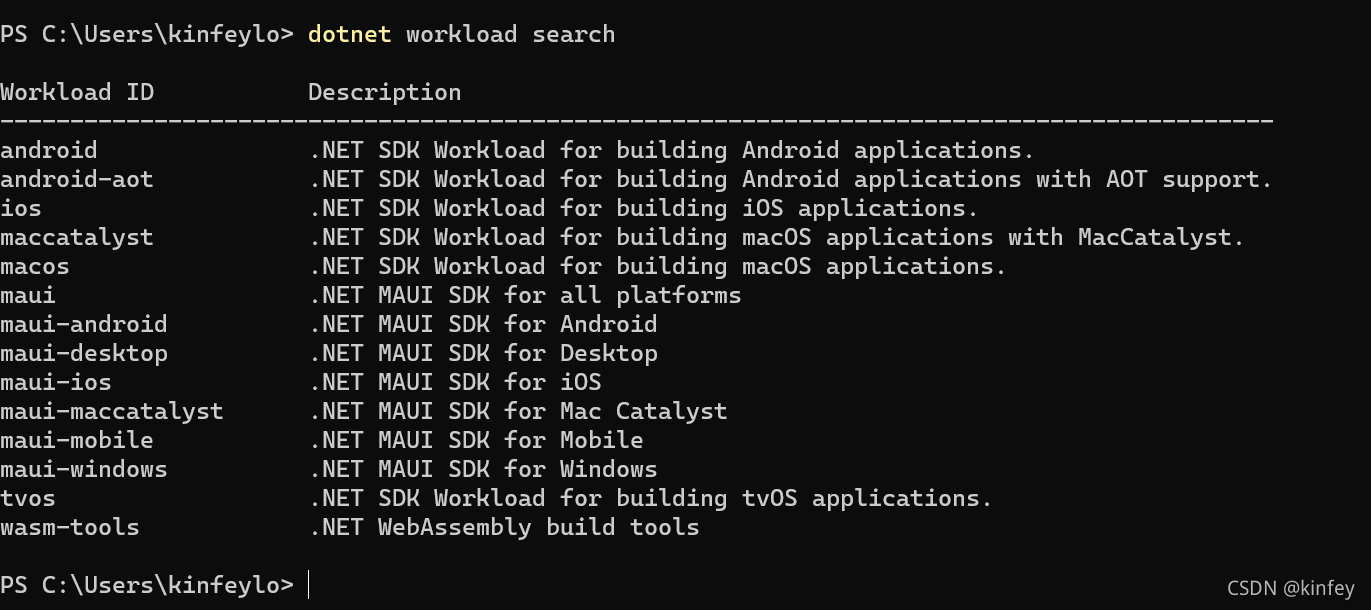Click the 'maui-ios' workload entry
The width and height of the screenshot is (1371, 610).
(x=56, y=382)
